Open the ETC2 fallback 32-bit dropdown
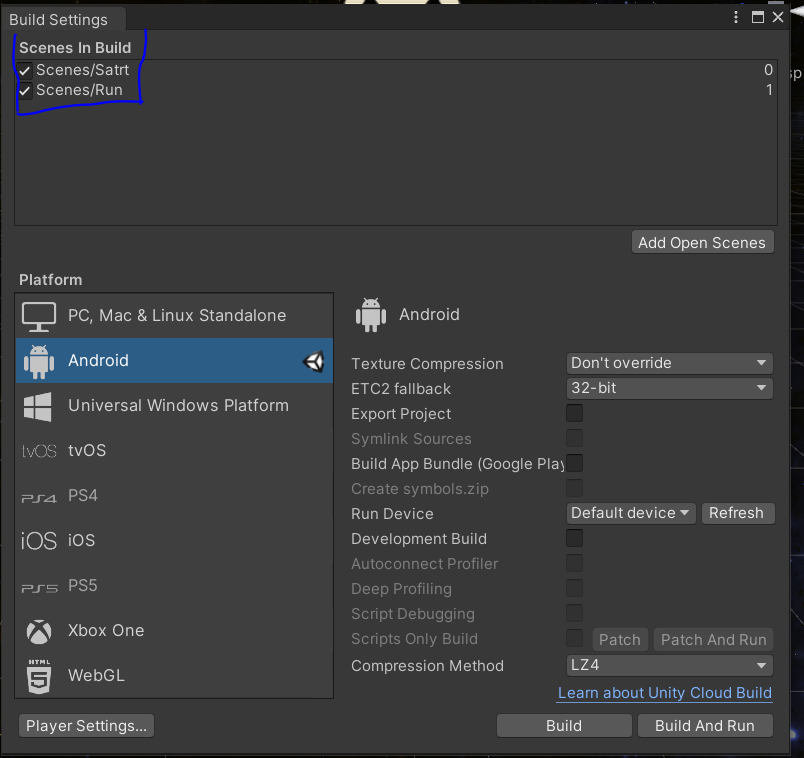 pyautogui.click(x=669, y=388)
